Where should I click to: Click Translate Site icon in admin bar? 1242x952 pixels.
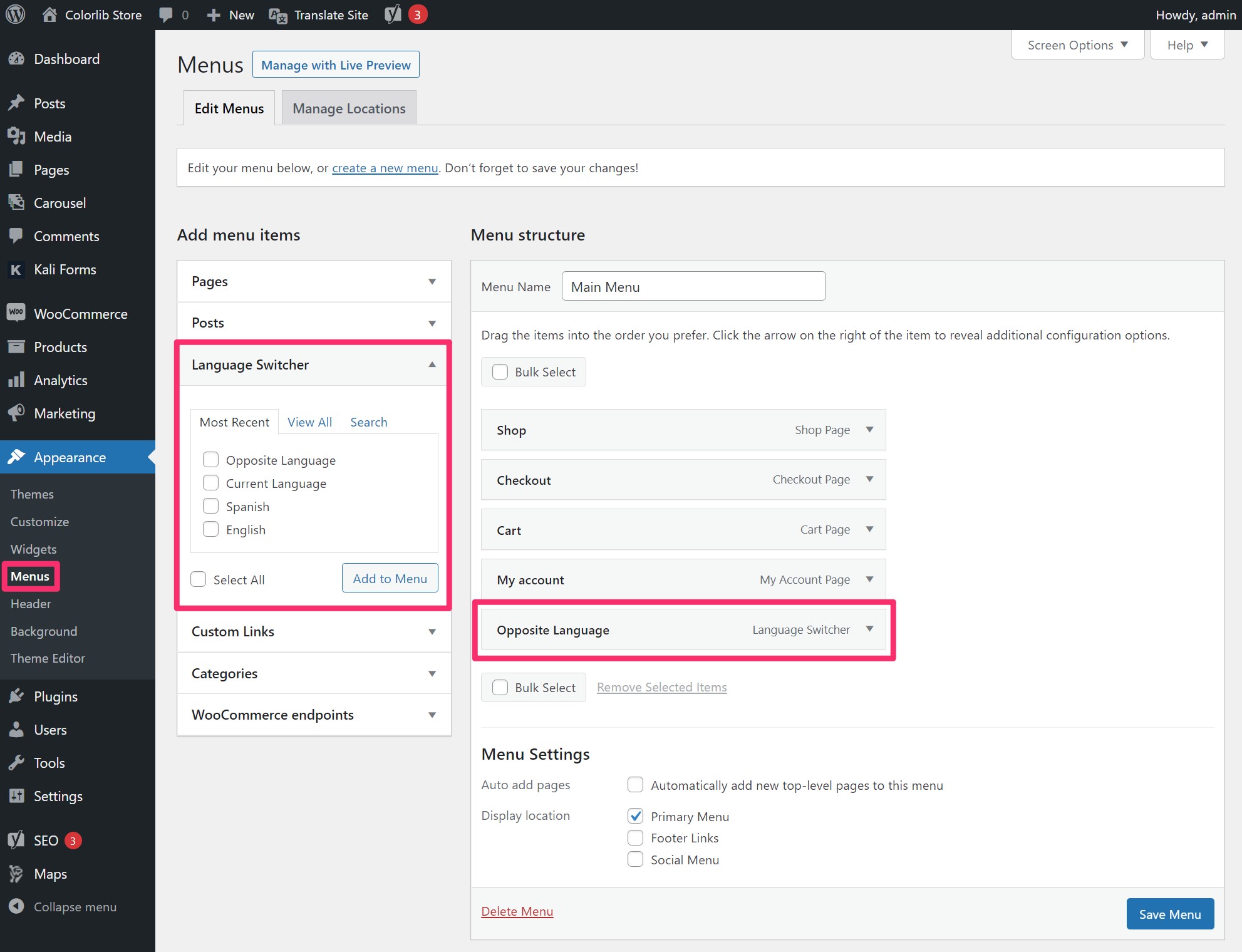(277, 15)
